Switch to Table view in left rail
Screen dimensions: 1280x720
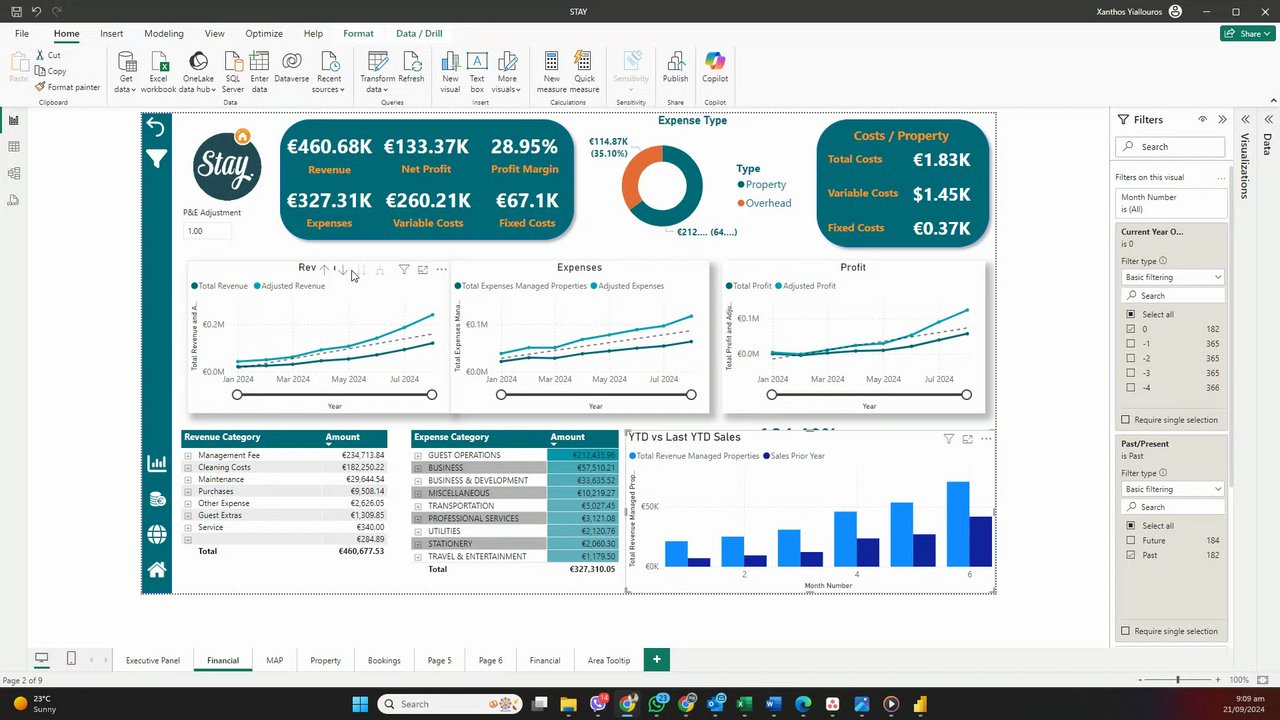point(14,147)
